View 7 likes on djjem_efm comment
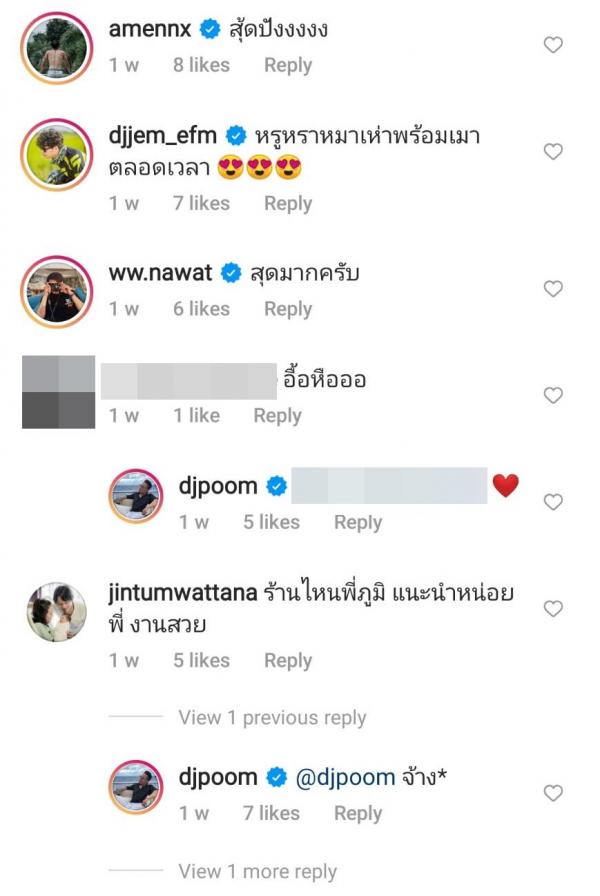This screenshot has width=600, height=896. [x=201, y=203]
